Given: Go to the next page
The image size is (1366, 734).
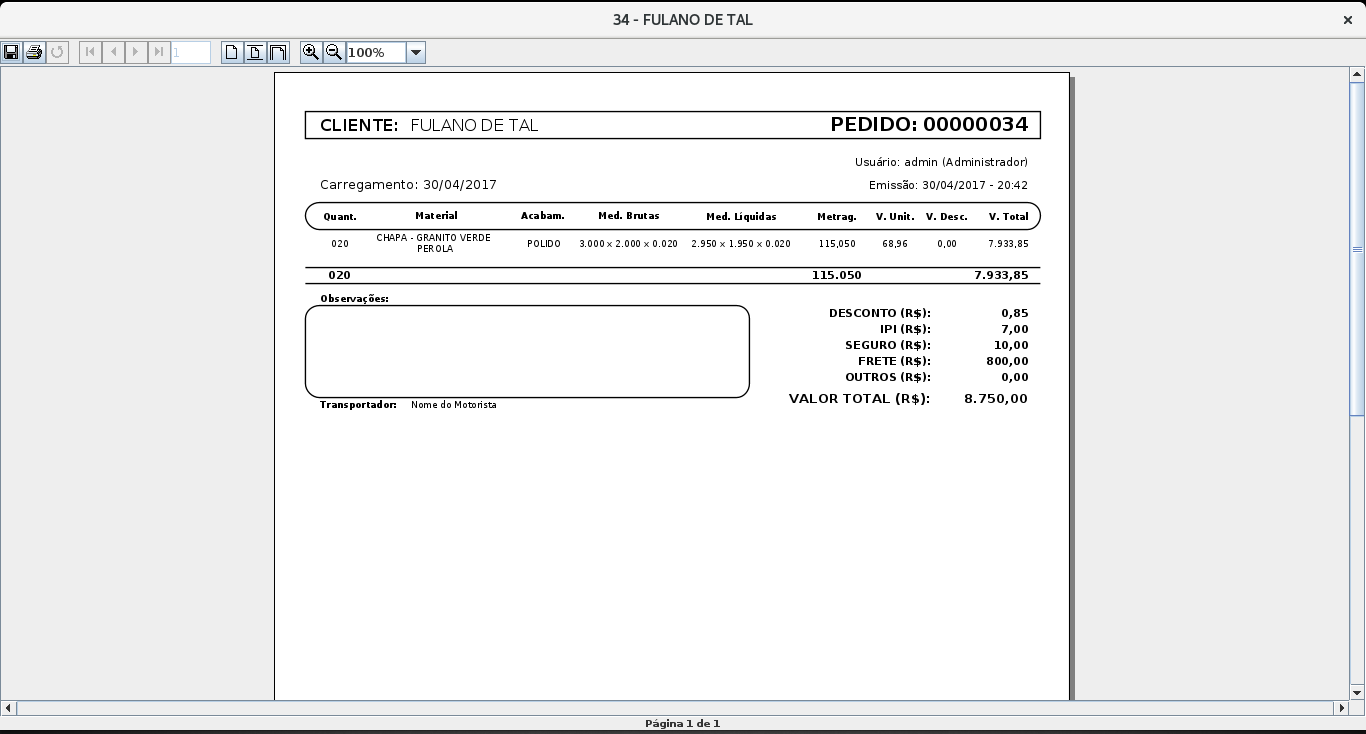Looking at the screenshot, I should pos(136,52).
